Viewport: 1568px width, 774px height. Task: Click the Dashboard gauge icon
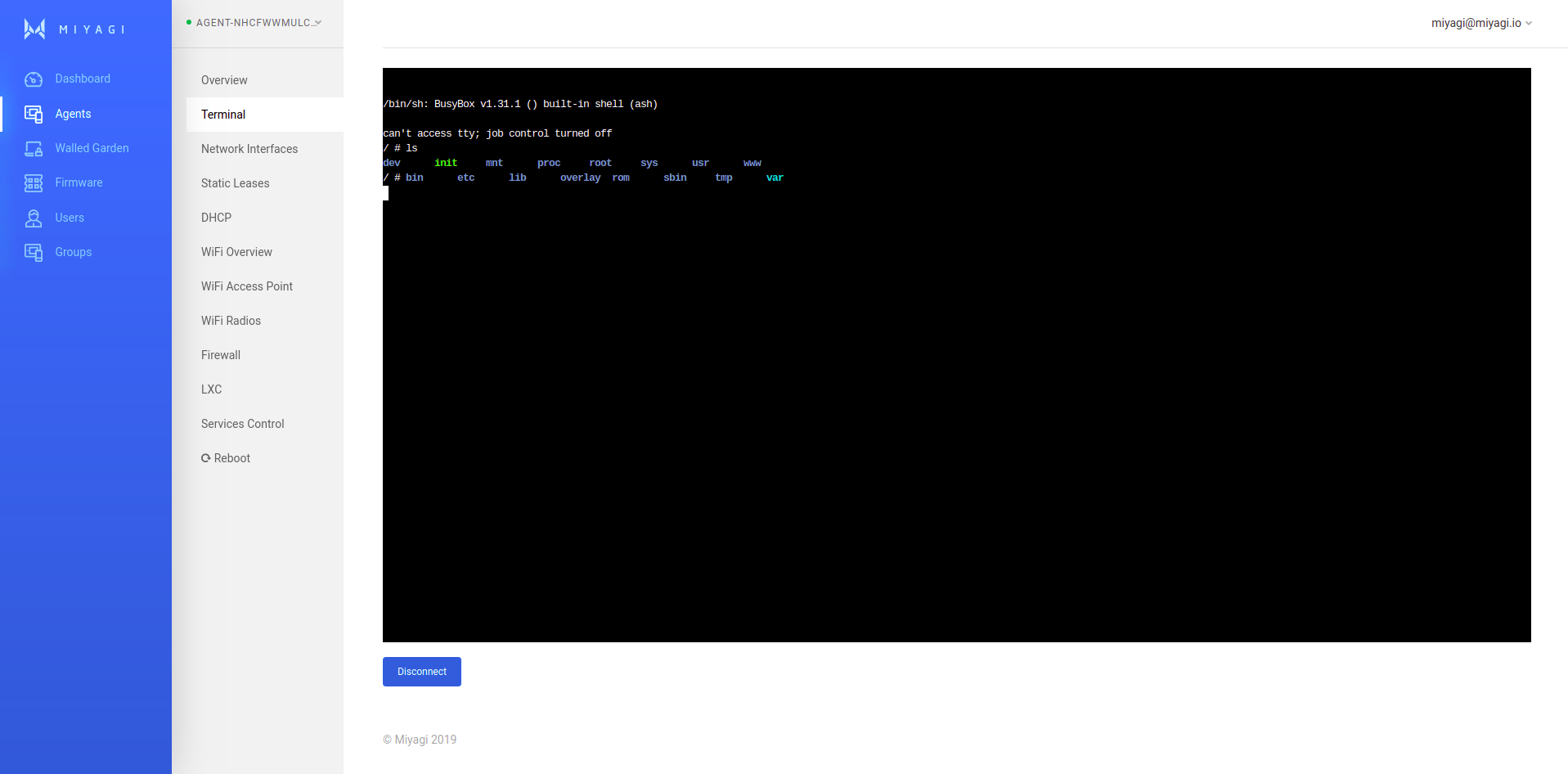[x=34, y=79]
